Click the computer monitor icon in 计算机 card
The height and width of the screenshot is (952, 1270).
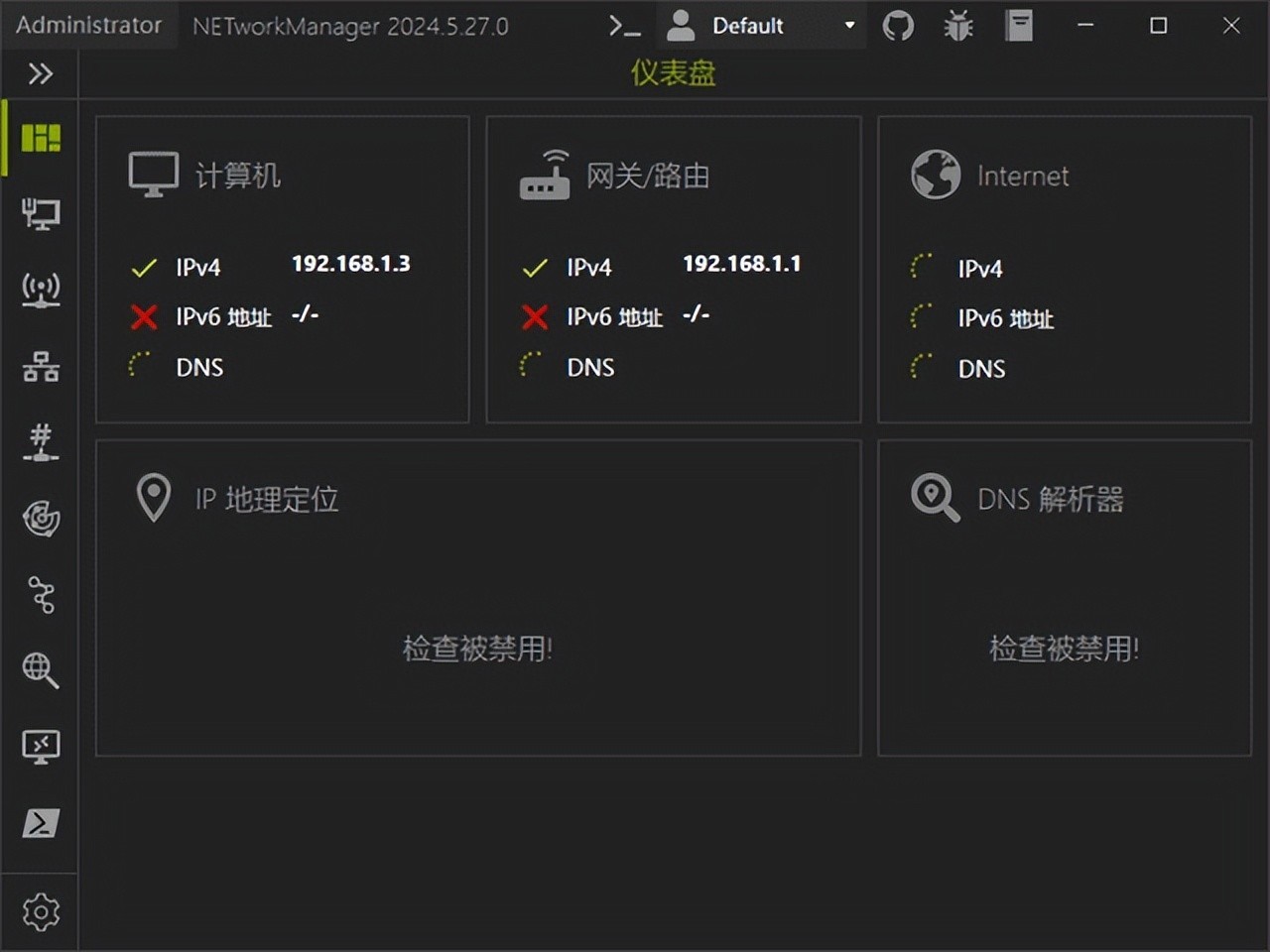pos(154,176)
